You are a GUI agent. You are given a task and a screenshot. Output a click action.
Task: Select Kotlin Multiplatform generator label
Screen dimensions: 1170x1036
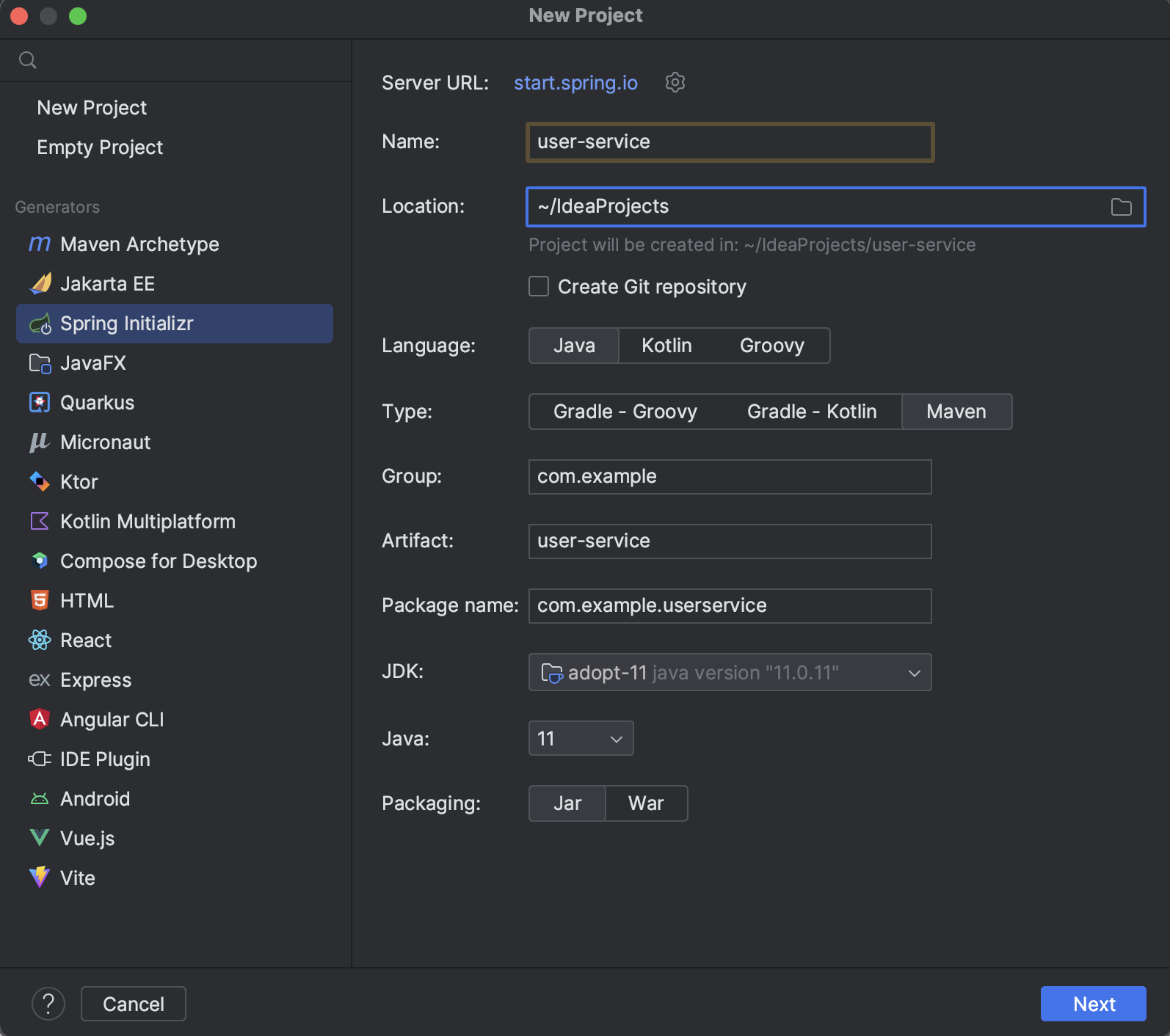point(148,522)
